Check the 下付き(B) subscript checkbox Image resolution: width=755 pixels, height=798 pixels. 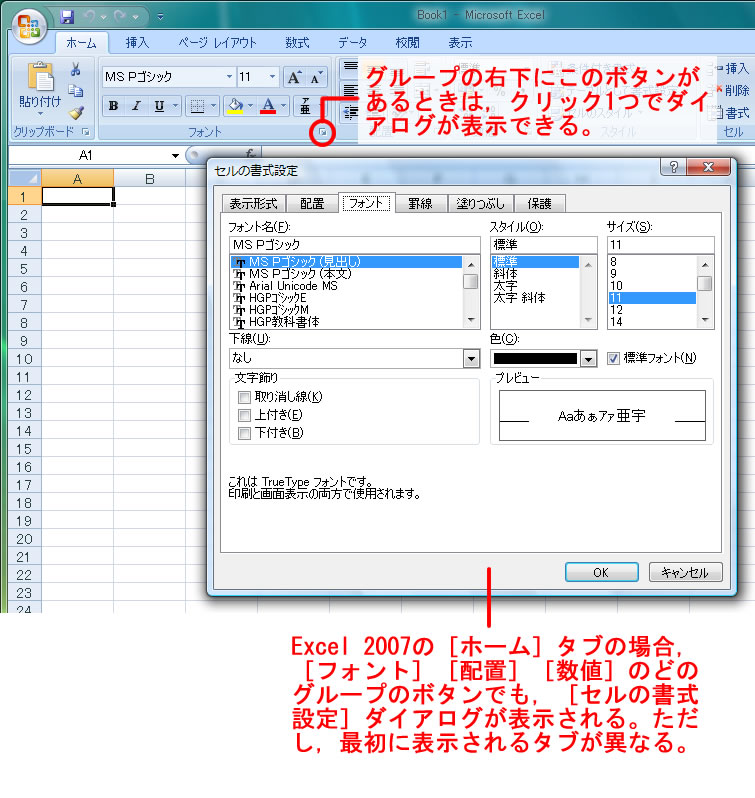245,433
